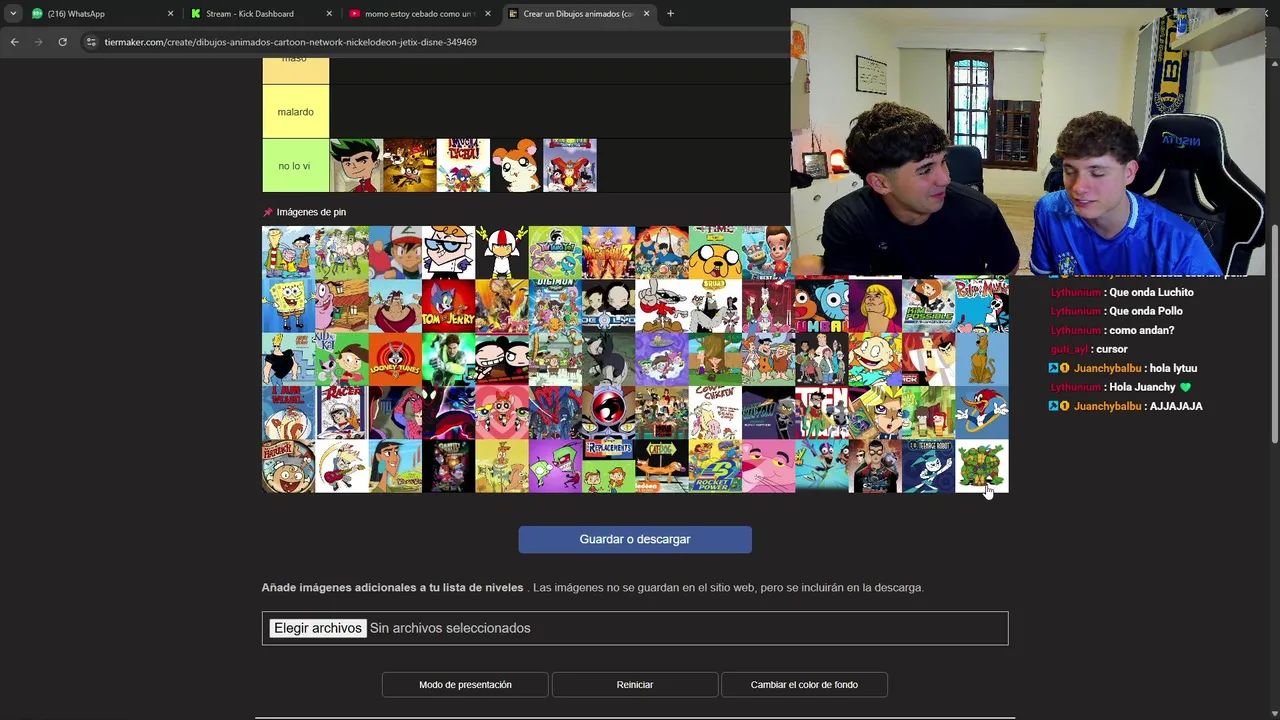This screenshot has width=1280, height=720.
Task: Click the Kim Possible thumbnail
Action: pyautogui.click(x=928, y=306)
